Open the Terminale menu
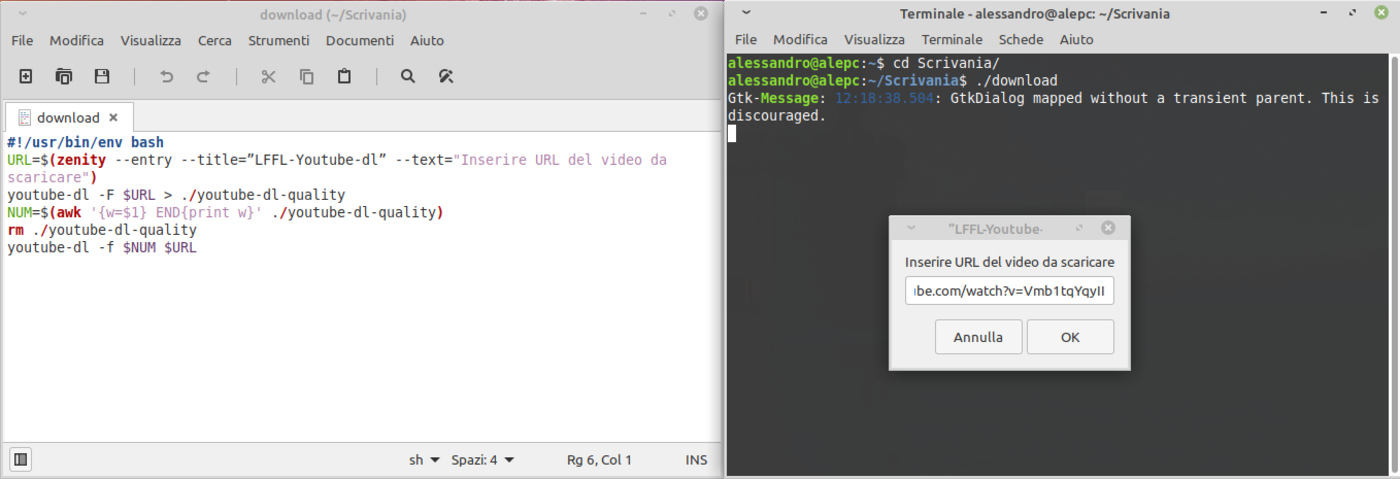This screenshot has width=1400, height=479. tap(952, 39)
